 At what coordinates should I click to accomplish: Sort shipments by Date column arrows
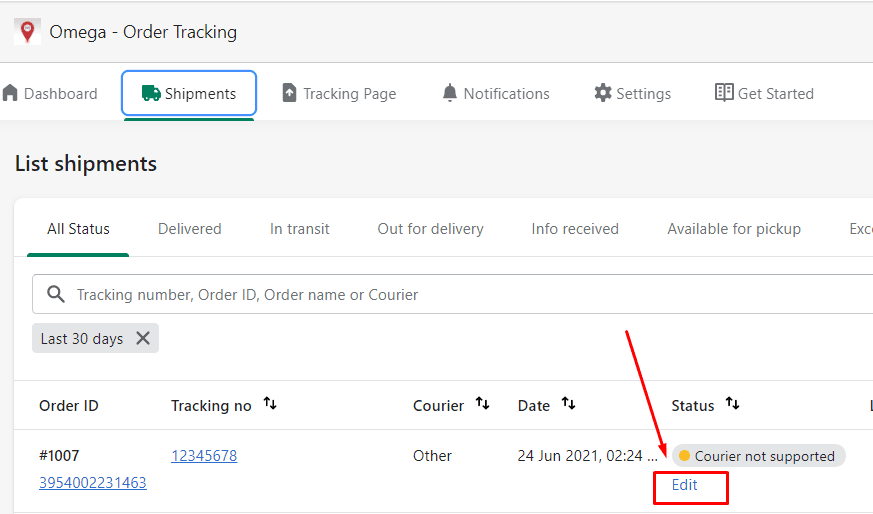(x=568, y=404)
